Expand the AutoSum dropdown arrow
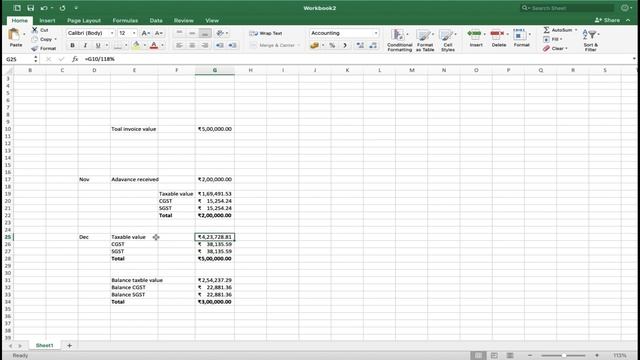 click(x=576, y=30)
